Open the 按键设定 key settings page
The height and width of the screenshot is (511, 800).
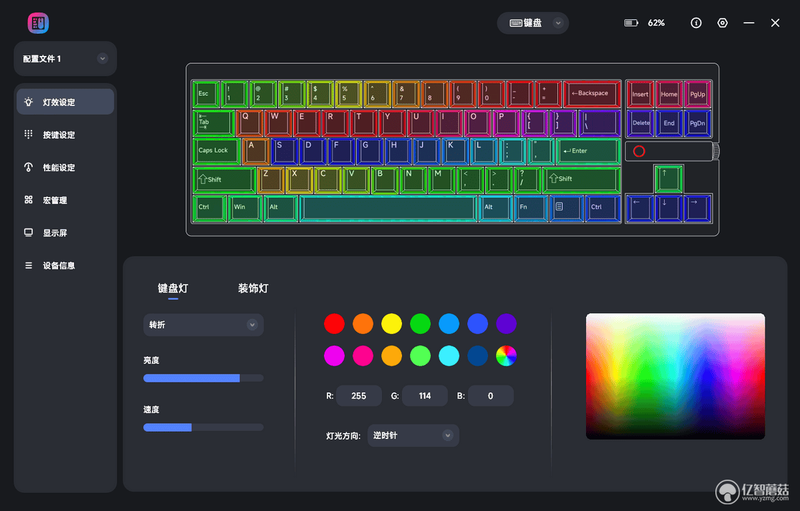65,135
